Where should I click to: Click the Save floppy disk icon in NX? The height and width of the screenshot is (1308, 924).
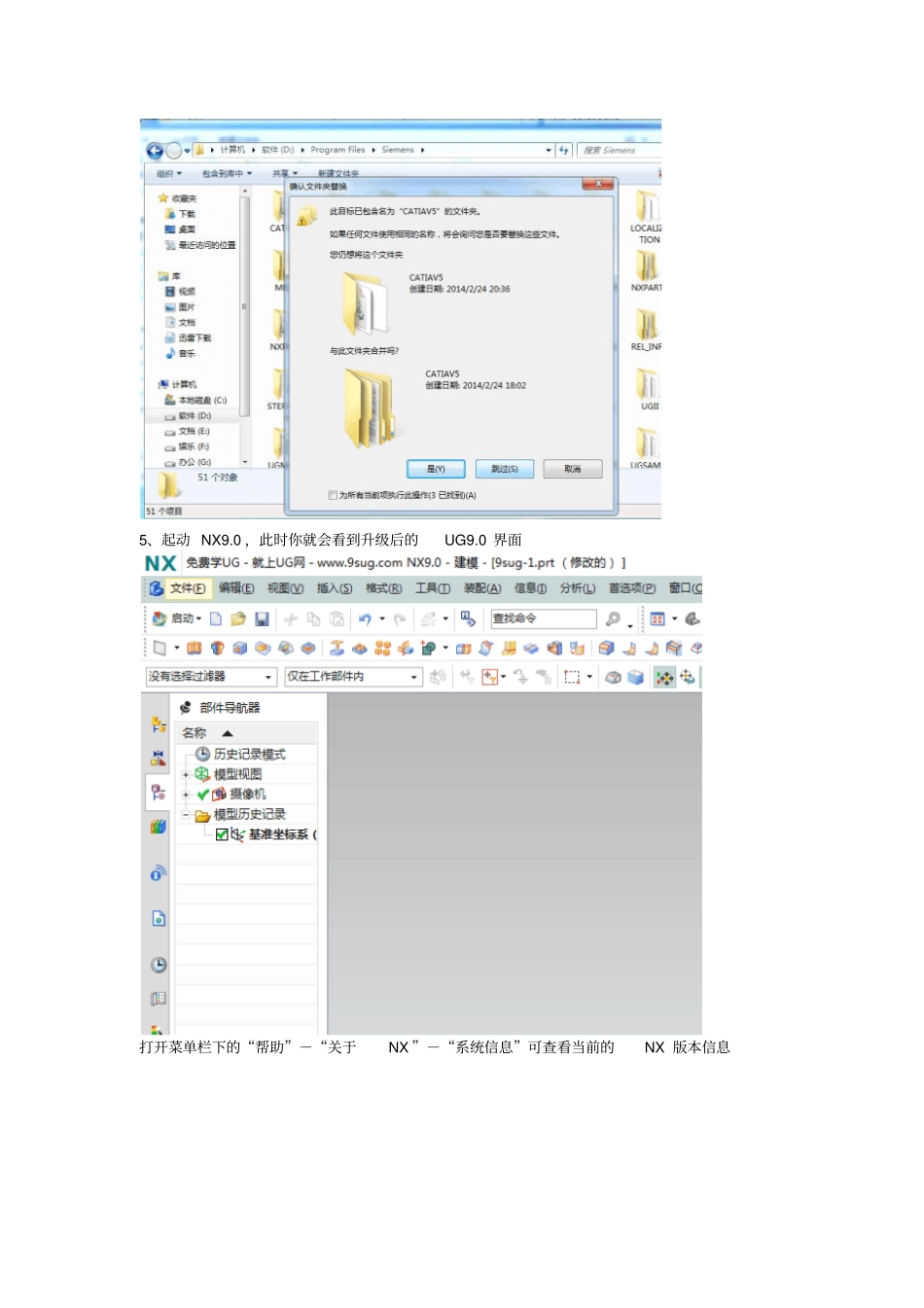(262, 619)
